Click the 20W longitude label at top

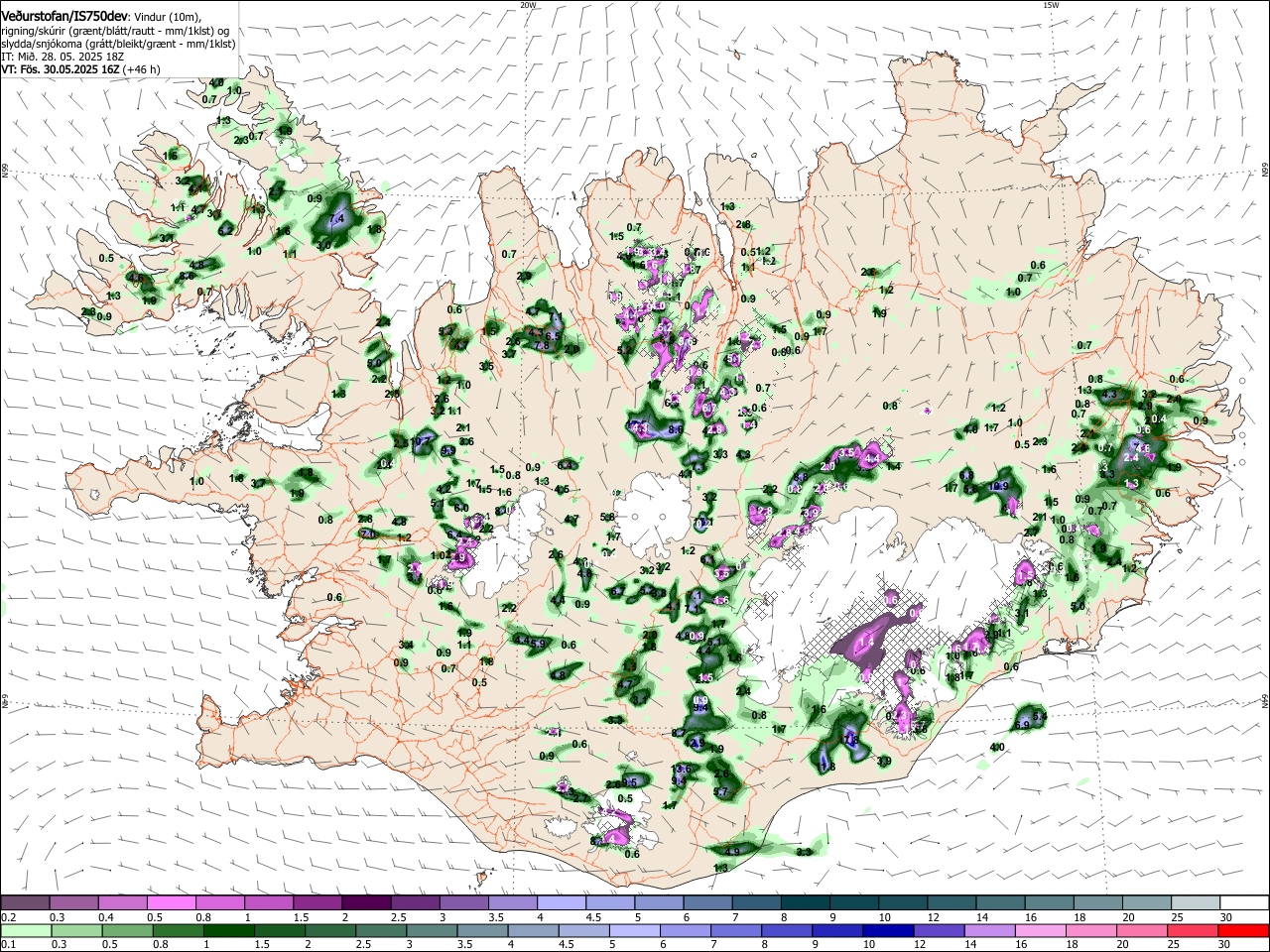528,5
